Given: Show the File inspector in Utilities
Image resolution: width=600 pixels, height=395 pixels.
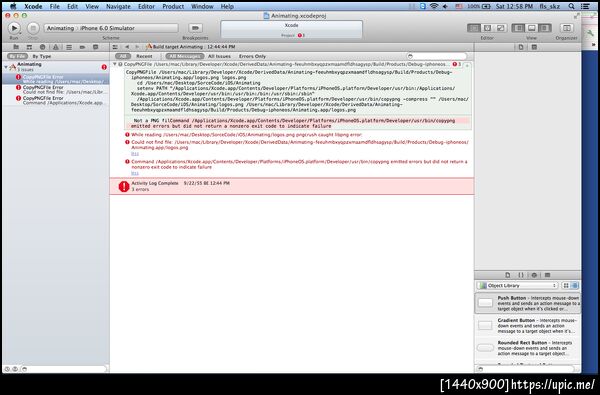Looking at the screenshot, I should 521,47.
